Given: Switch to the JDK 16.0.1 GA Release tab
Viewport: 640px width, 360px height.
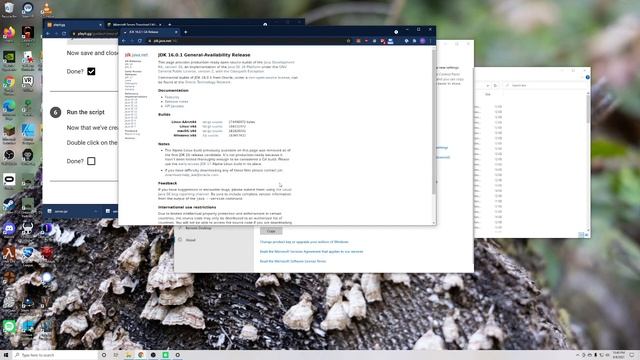Looking at the screenshot, I should coord(150,32).
